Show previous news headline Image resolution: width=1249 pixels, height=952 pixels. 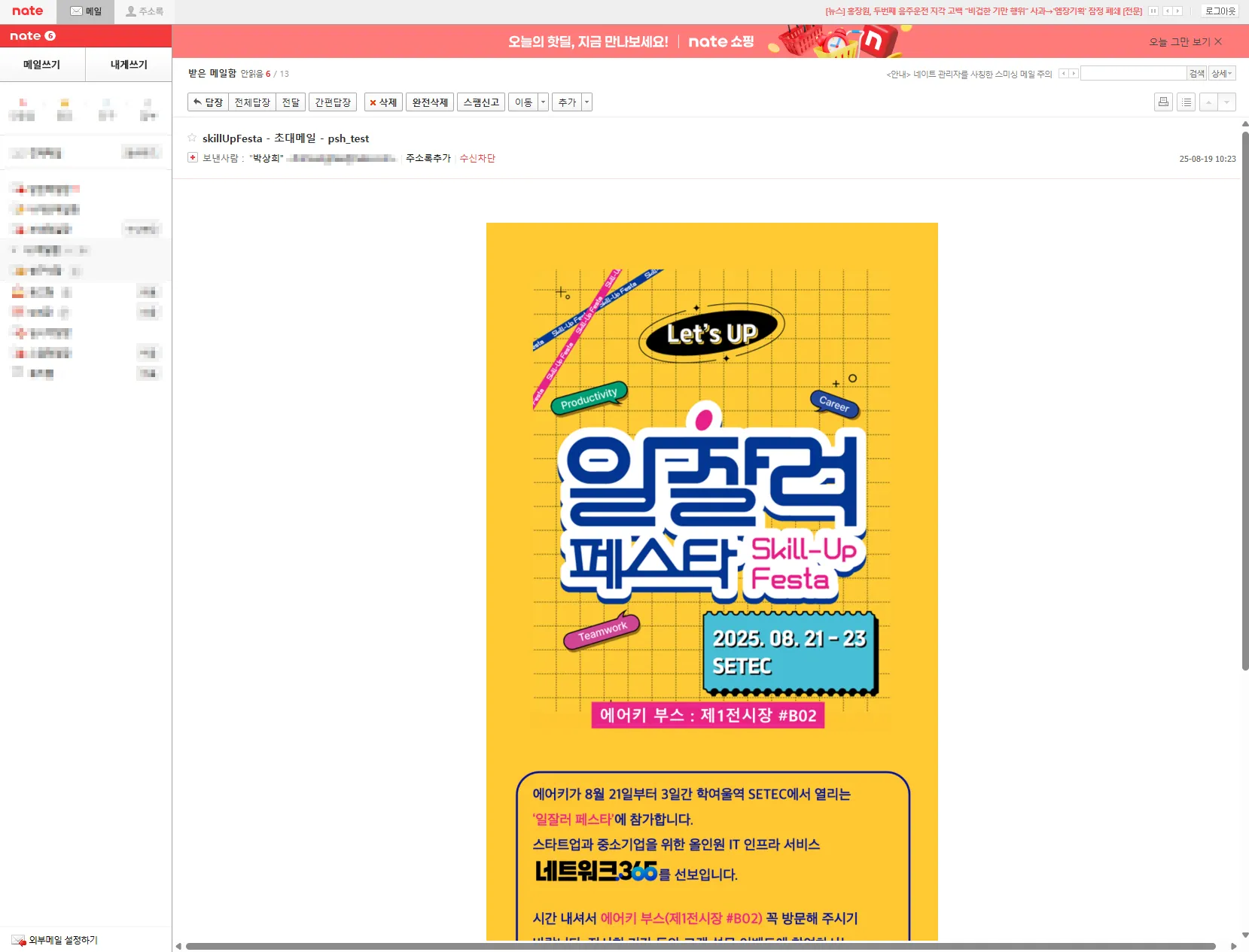coord(1168,11)
